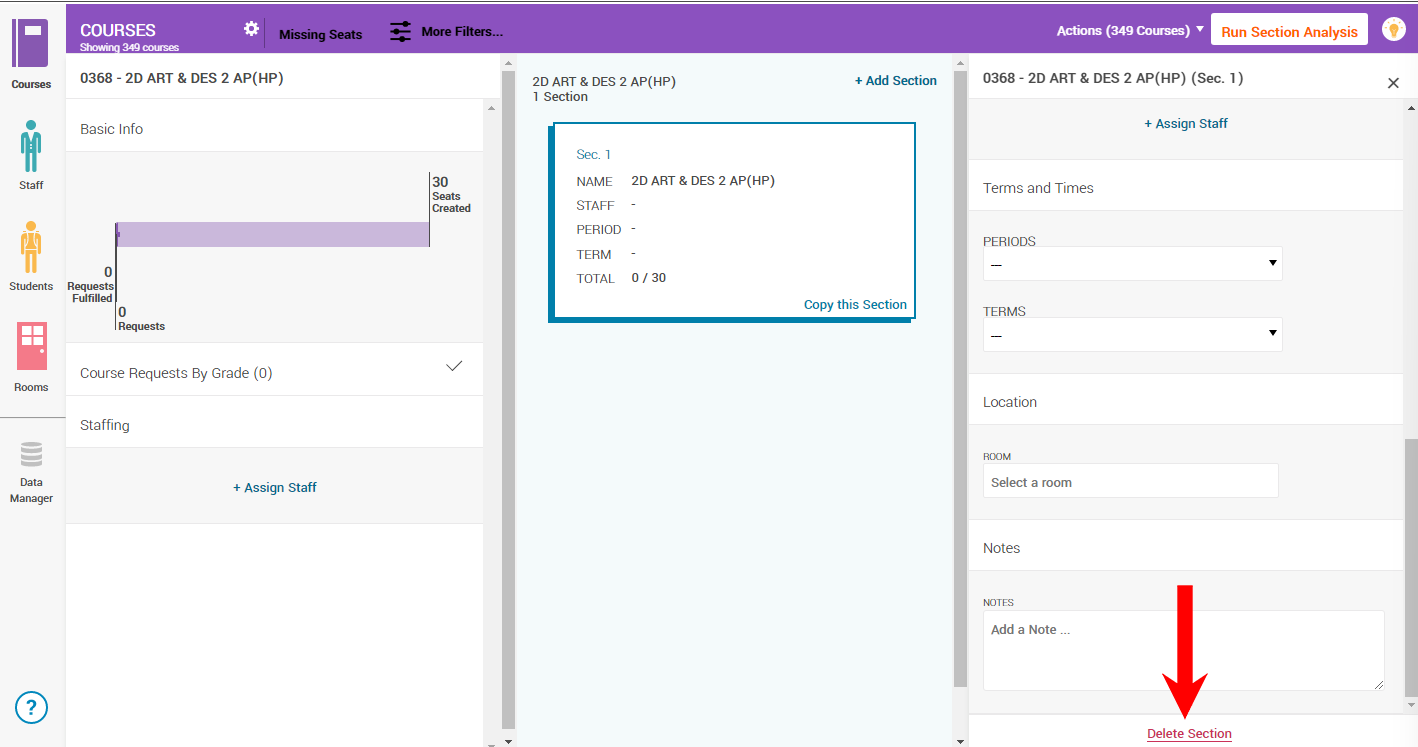
Task: Open the Data Manager database icon
Action: click(31, 455)
